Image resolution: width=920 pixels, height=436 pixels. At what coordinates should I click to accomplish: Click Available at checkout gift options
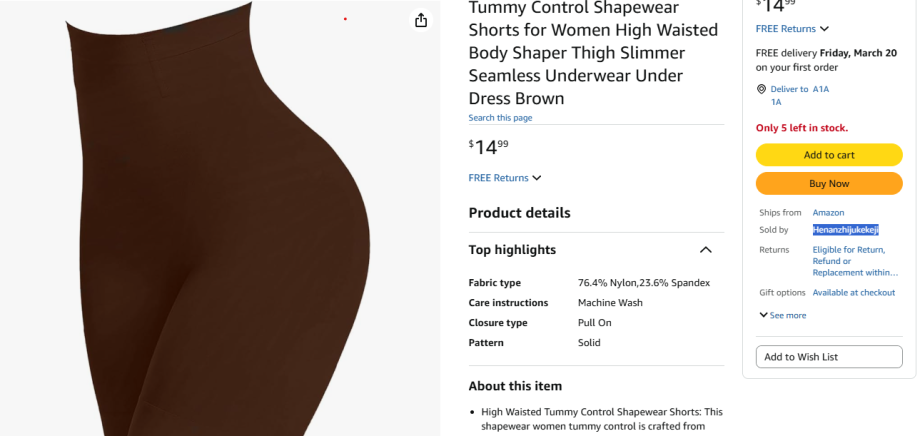[x=853, y=292]
